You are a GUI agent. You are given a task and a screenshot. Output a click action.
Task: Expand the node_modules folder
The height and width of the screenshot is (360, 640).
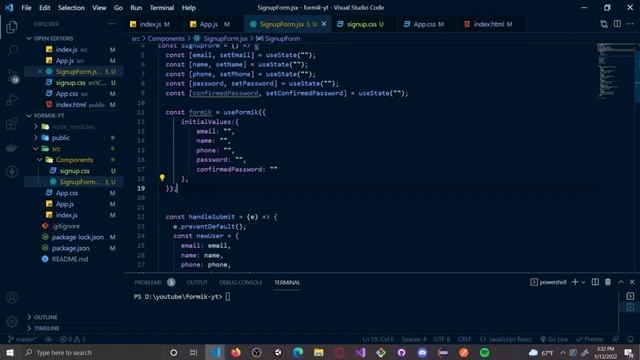[36, 127]
